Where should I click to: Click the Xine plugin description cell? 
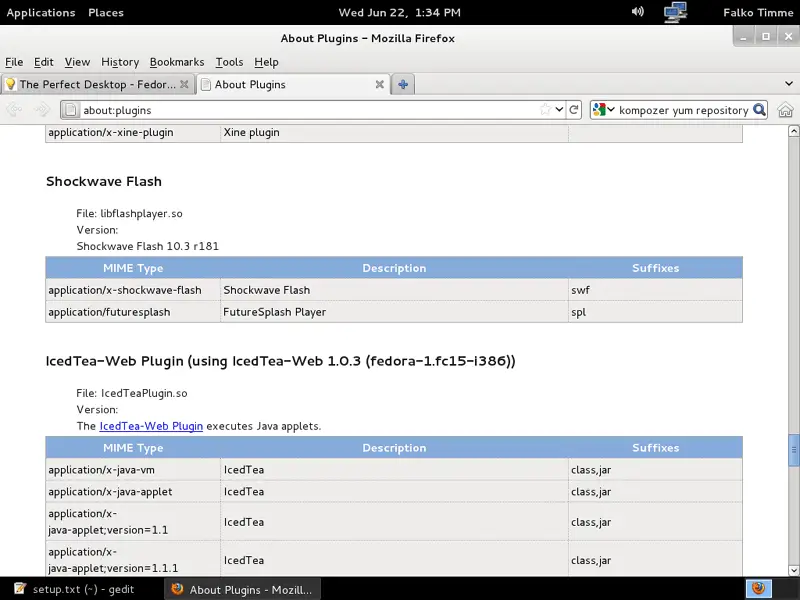(x=394, y=133)
